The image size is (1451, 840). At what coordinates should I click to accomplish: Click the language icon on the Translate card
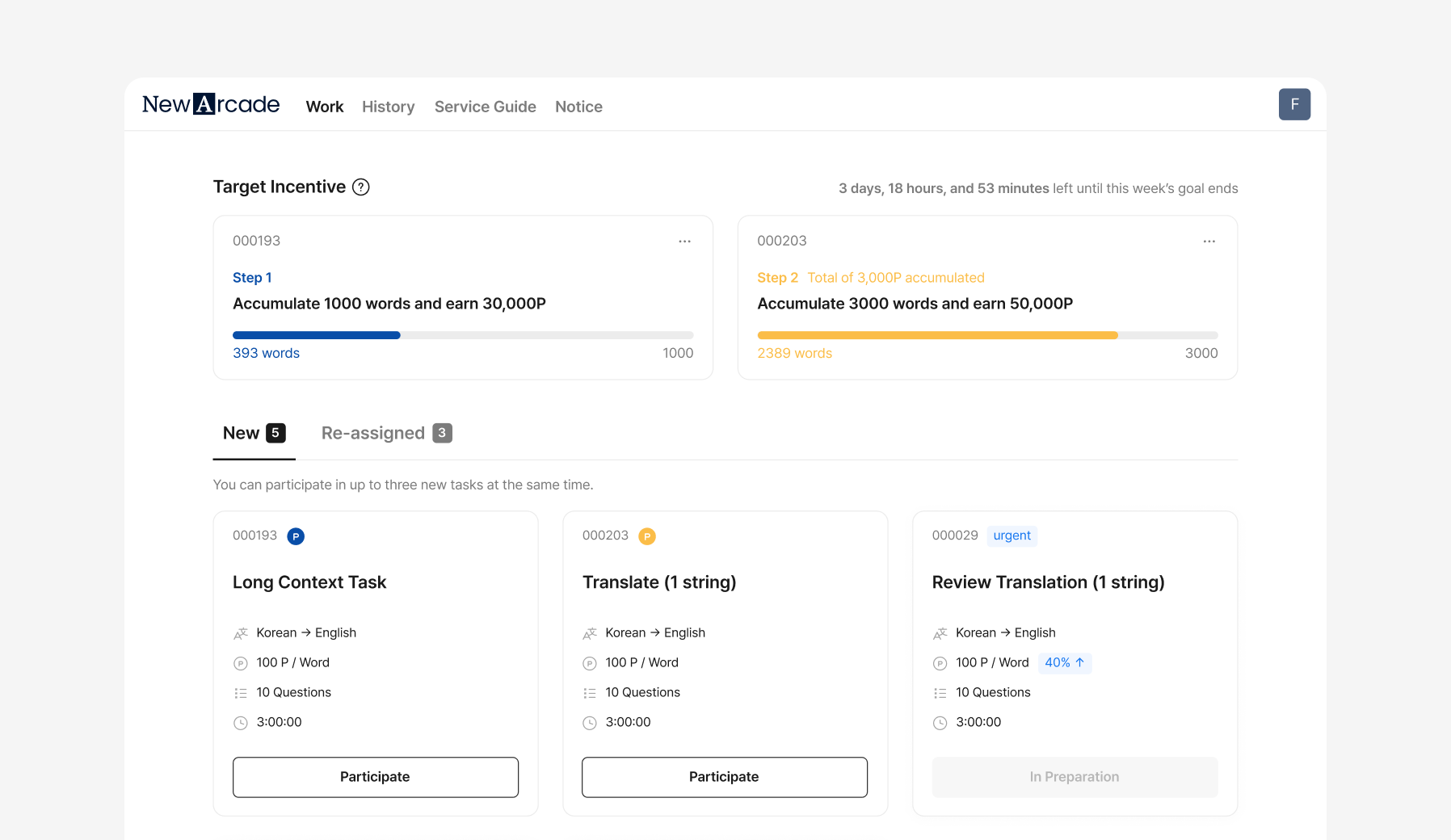590,633
